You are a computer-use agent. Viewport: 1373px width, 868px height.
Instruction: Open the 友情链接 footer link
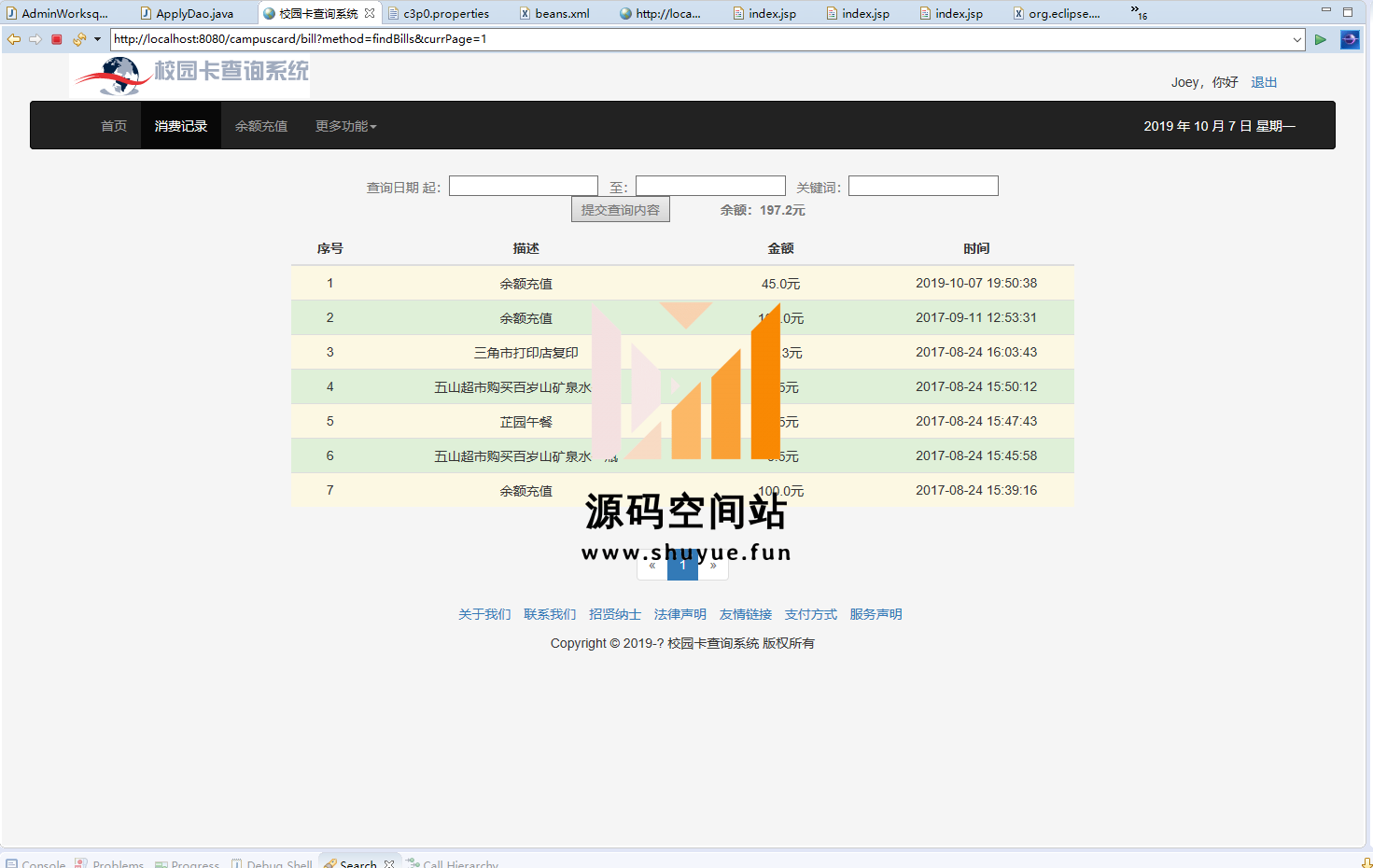coord(746,614)
